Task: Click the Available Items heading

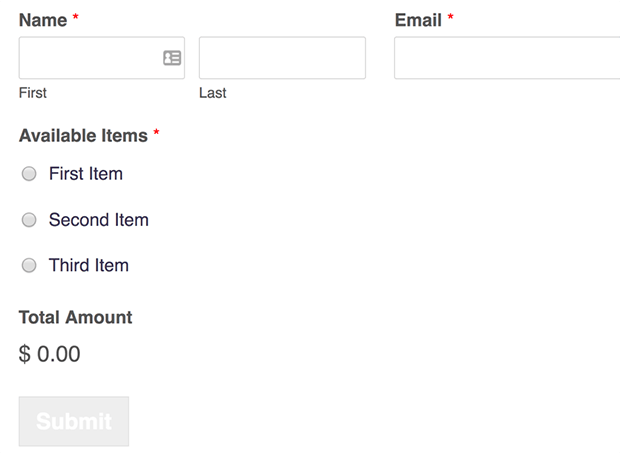Action: point(83,136)
